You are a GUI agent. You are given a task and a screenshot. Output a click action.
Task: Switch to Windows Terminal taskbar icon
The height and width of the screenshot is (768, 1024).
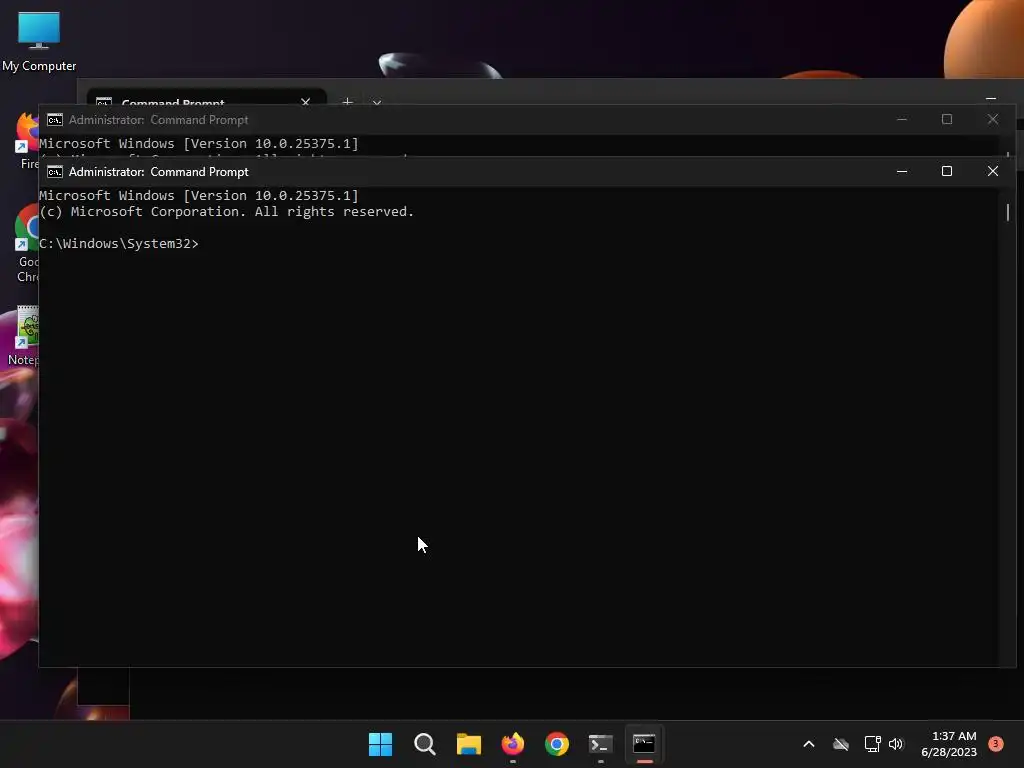[x=601, y=744]
